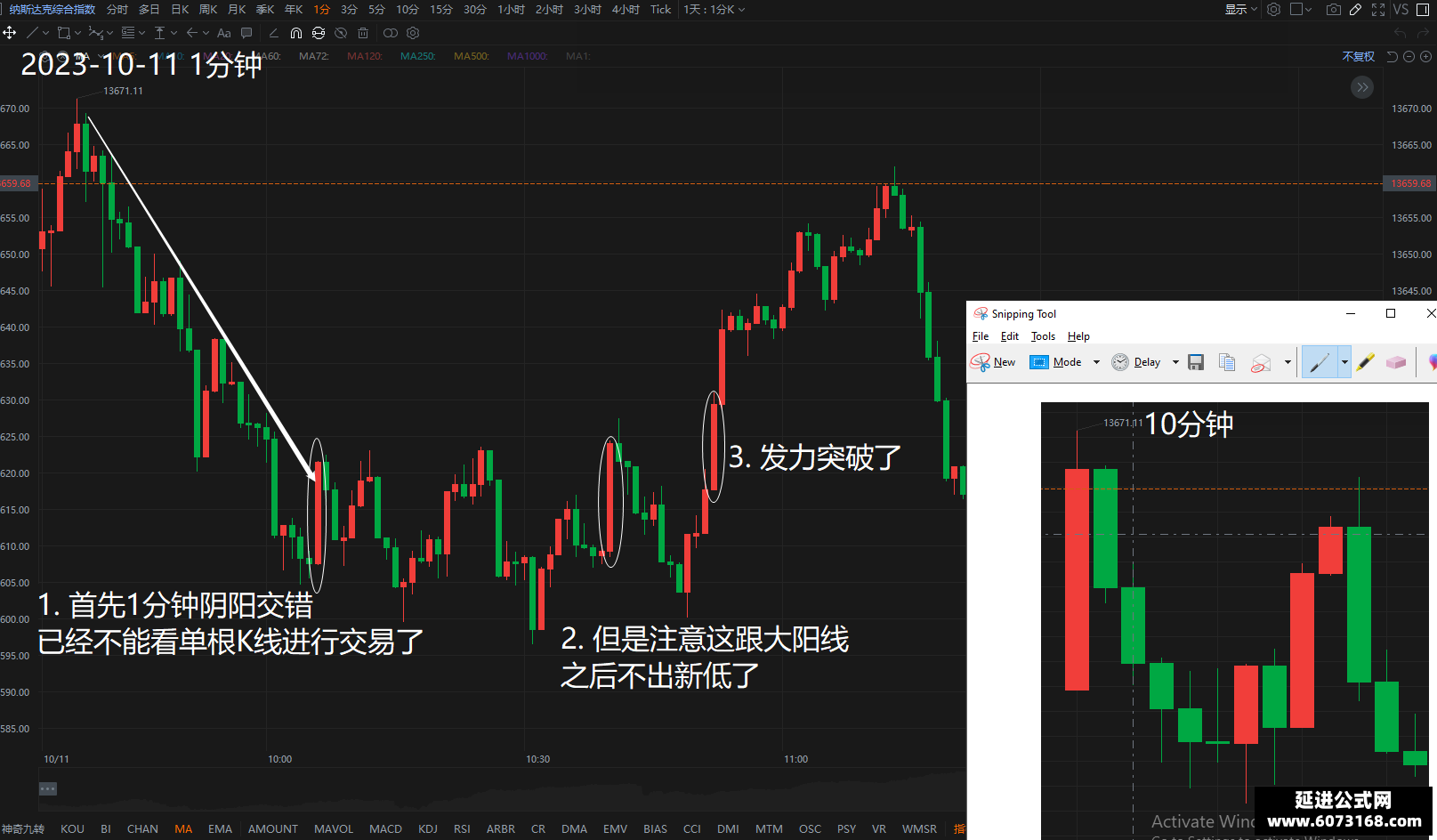1437x840 pixels.
Task: Select the pink eraser tool
Action: coord(1396,362)
